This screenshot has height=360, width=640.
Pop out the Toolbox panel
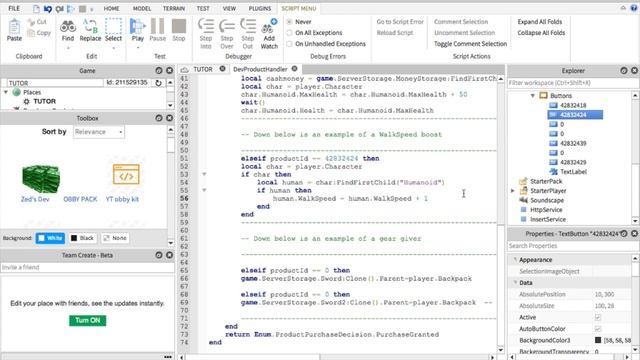[159, 118]
